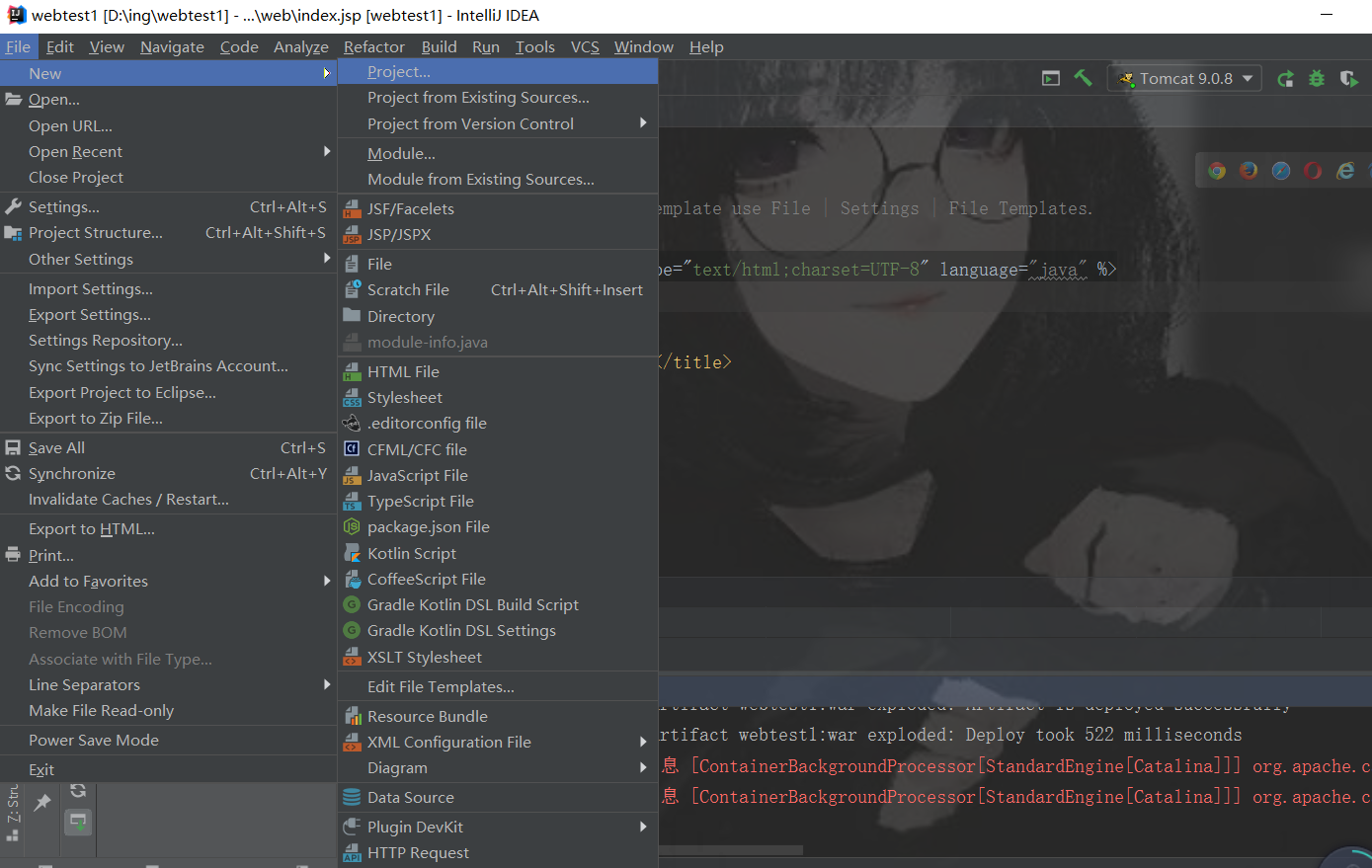Click the green hammer Build Project icon
Image resolution: width=1372 pixels, height=868 pixels.
tap(1084, 78)
